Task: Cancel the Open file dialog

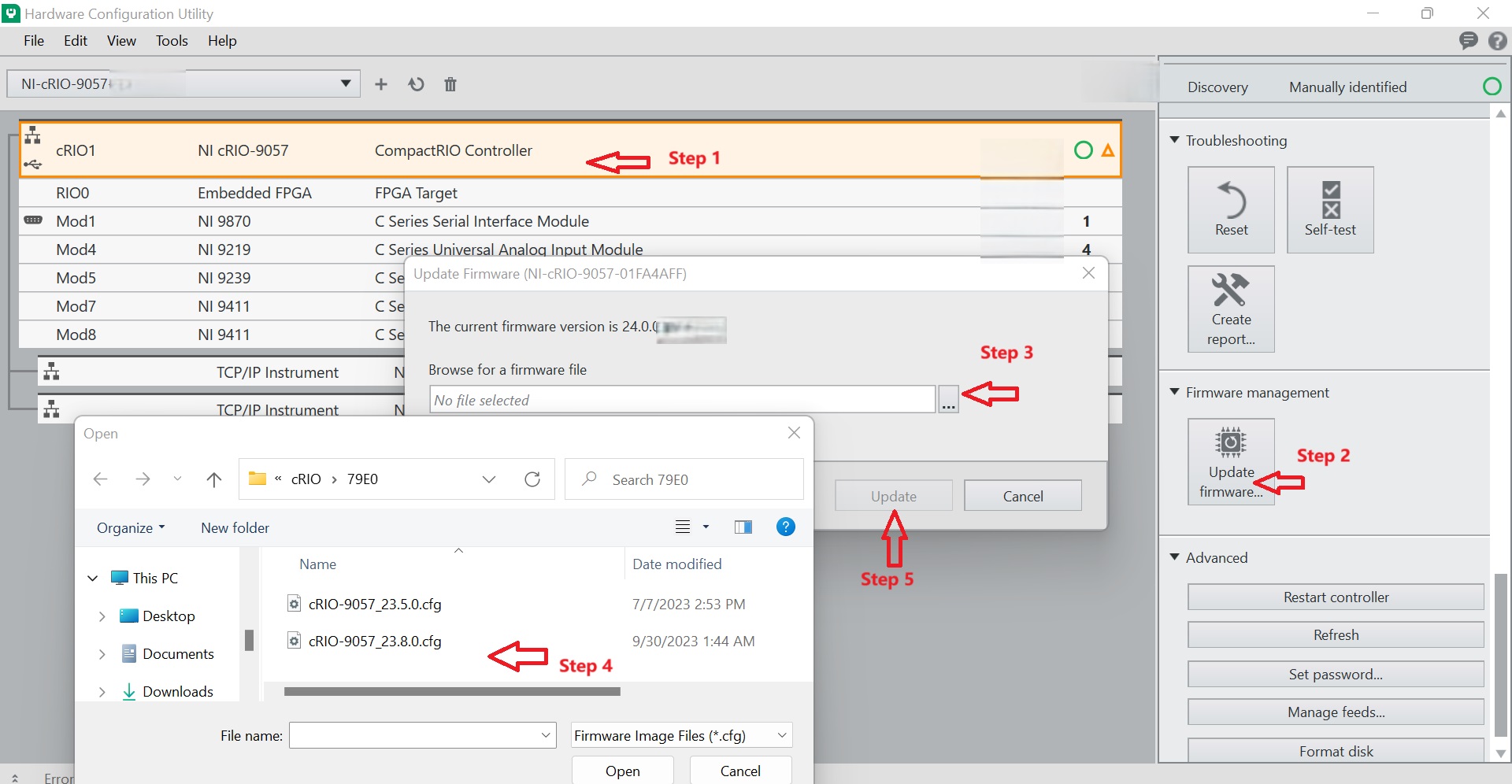Action: [740, 771]
